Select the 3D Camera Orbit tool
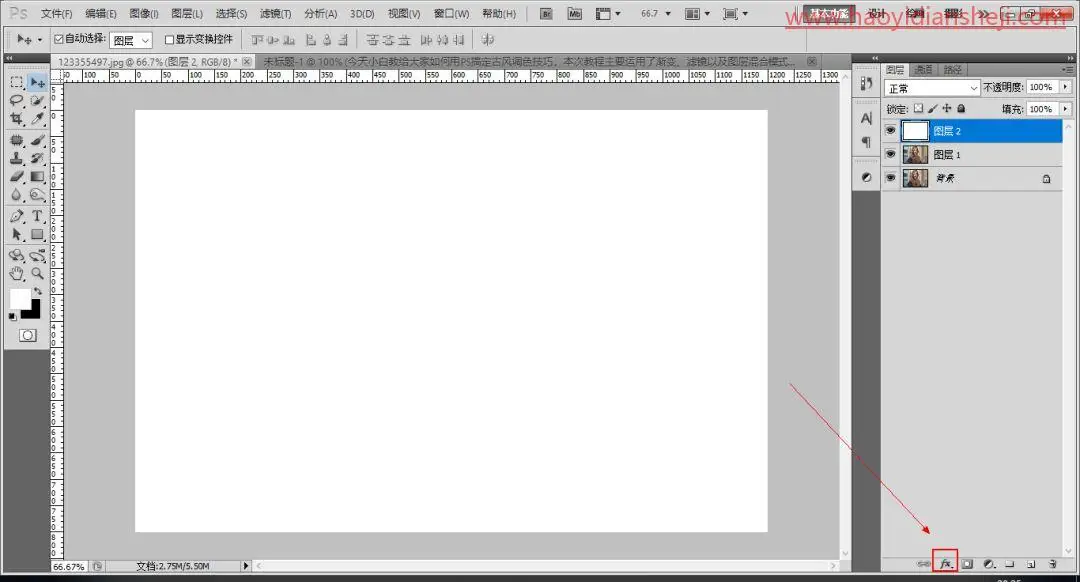 [x=37, y=256]
